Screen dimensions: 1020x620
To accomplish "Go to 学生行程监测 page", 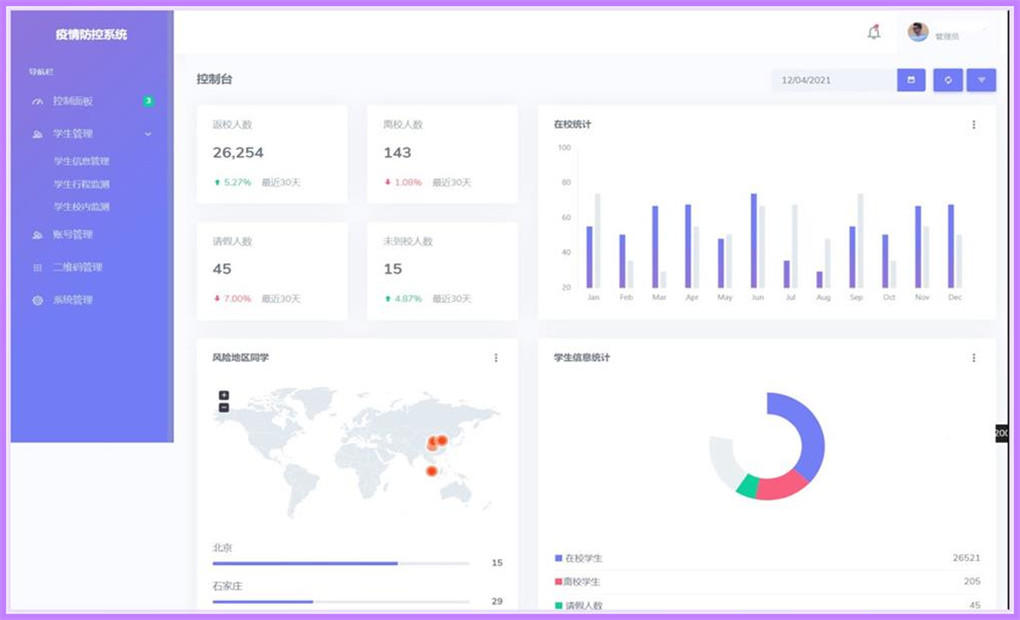I will pyautogui.click(x=81, y=184).
